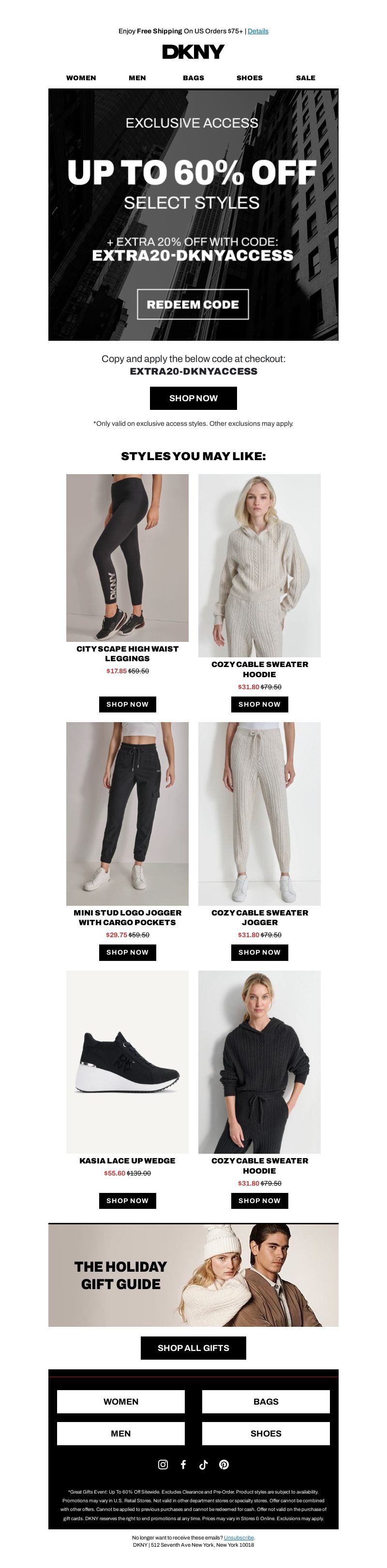Select the SHOES footer button

click(x=266, y=1433)
